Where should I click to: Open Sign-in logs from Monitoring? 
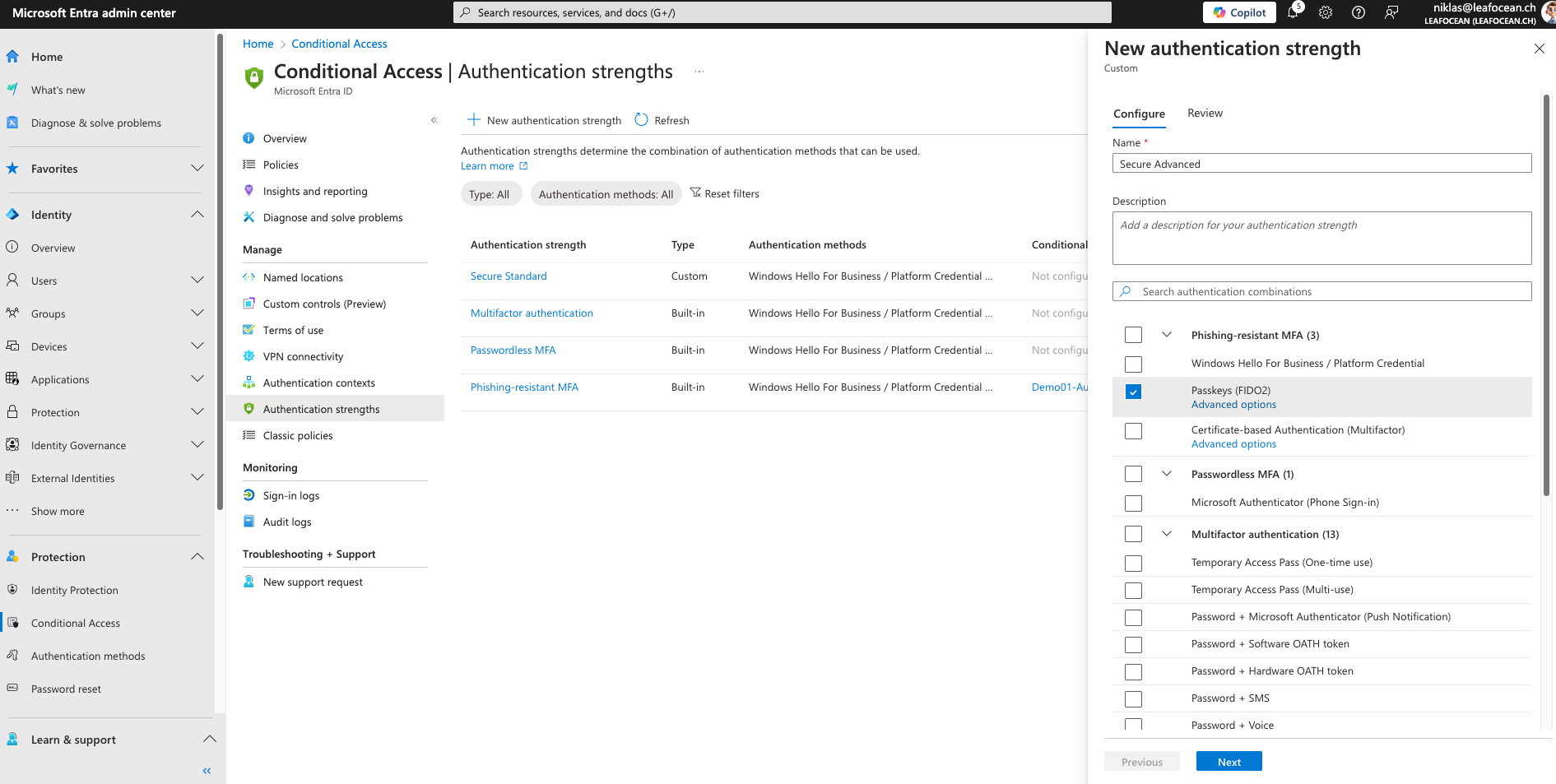tap(291, 495)
